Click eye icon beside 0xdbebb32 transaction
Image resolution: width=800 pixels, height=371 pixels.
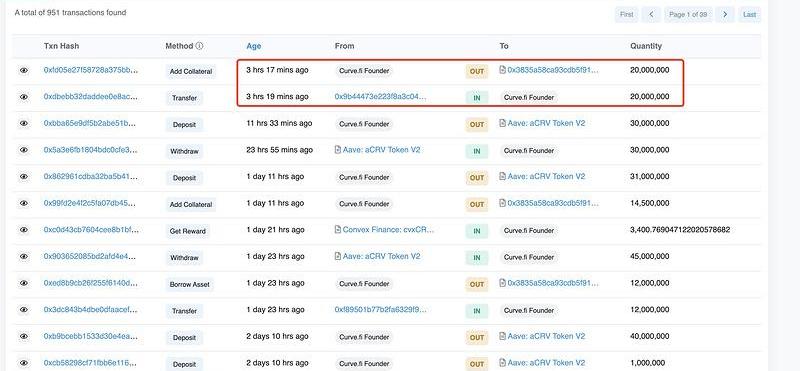24,97
